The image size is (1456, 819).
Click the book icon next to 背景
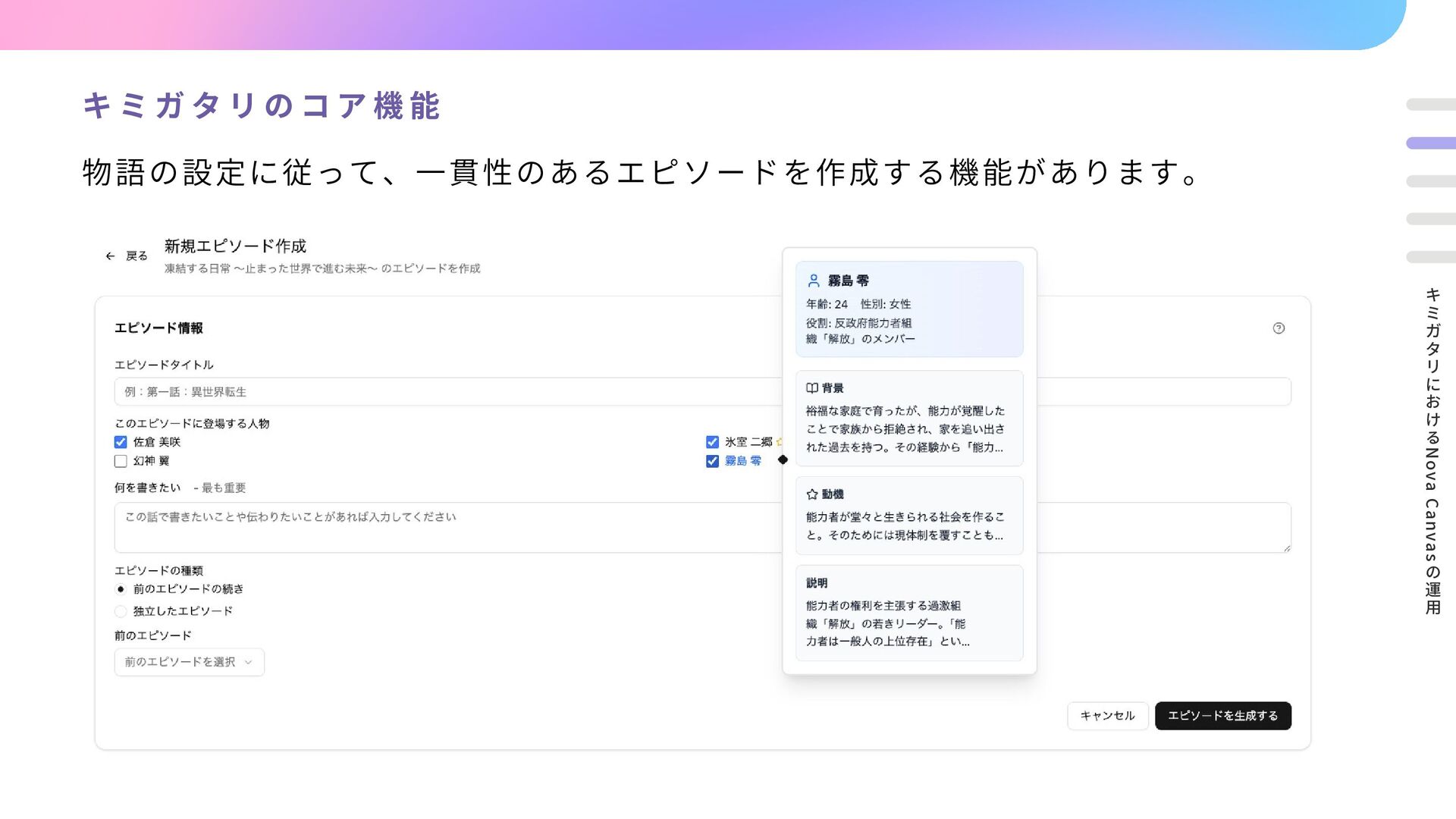[812, 388]
